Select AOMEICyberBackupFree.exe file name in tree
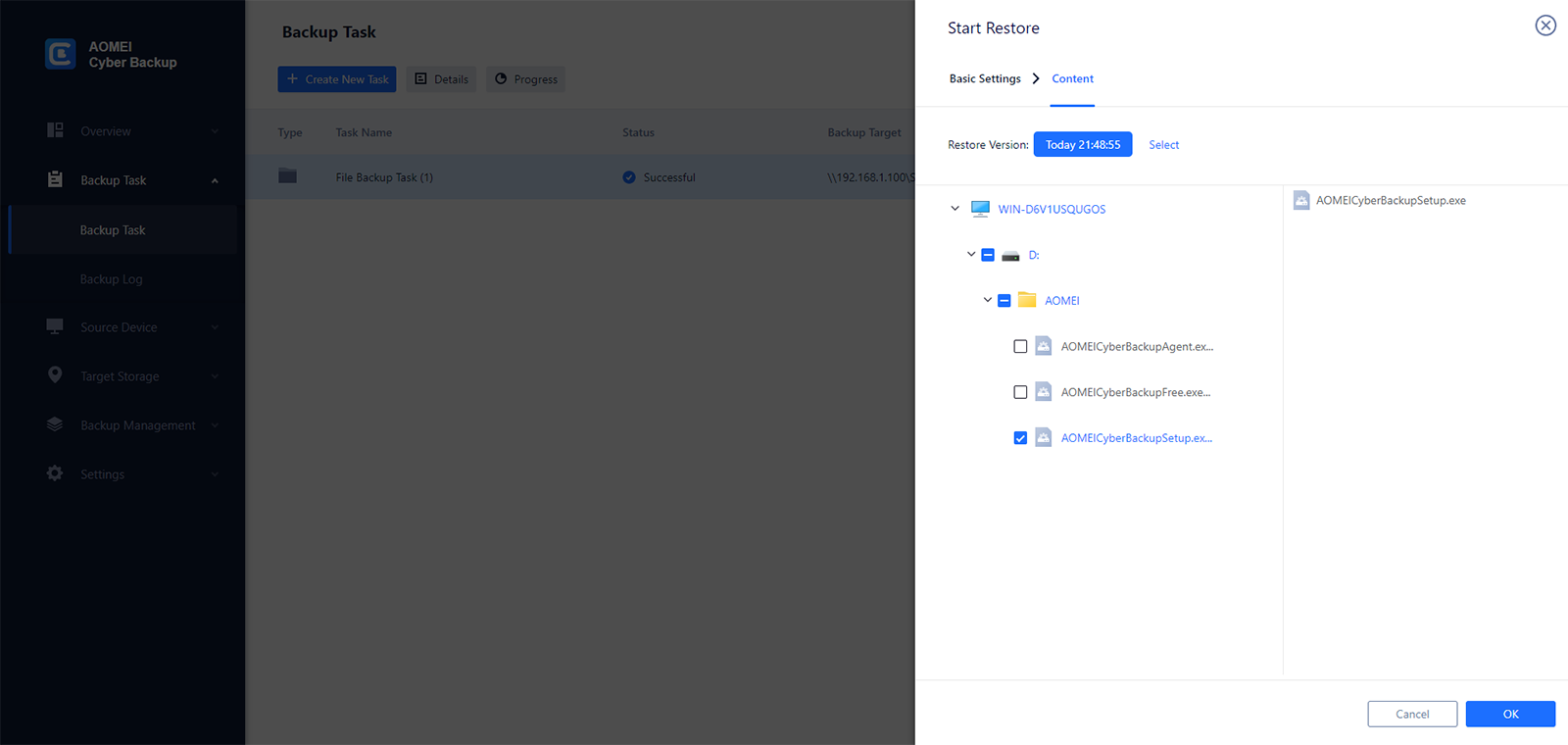Viewport: 1568px width, 745px height. pyautogui.click(x=1136, y=392)
